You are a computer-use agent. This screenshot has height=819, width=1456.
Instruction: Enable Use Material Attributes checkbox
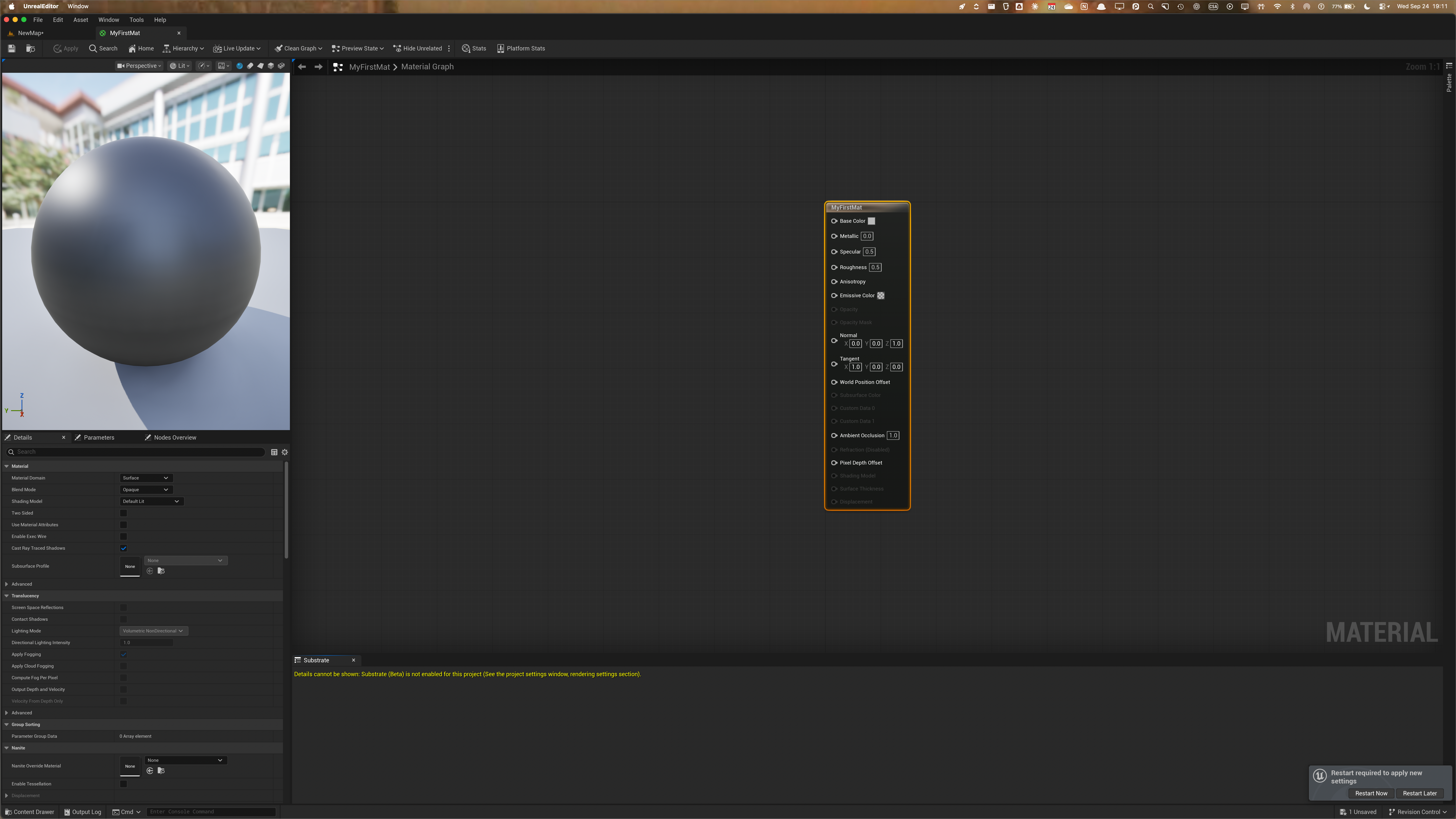[x=123, y=525]
